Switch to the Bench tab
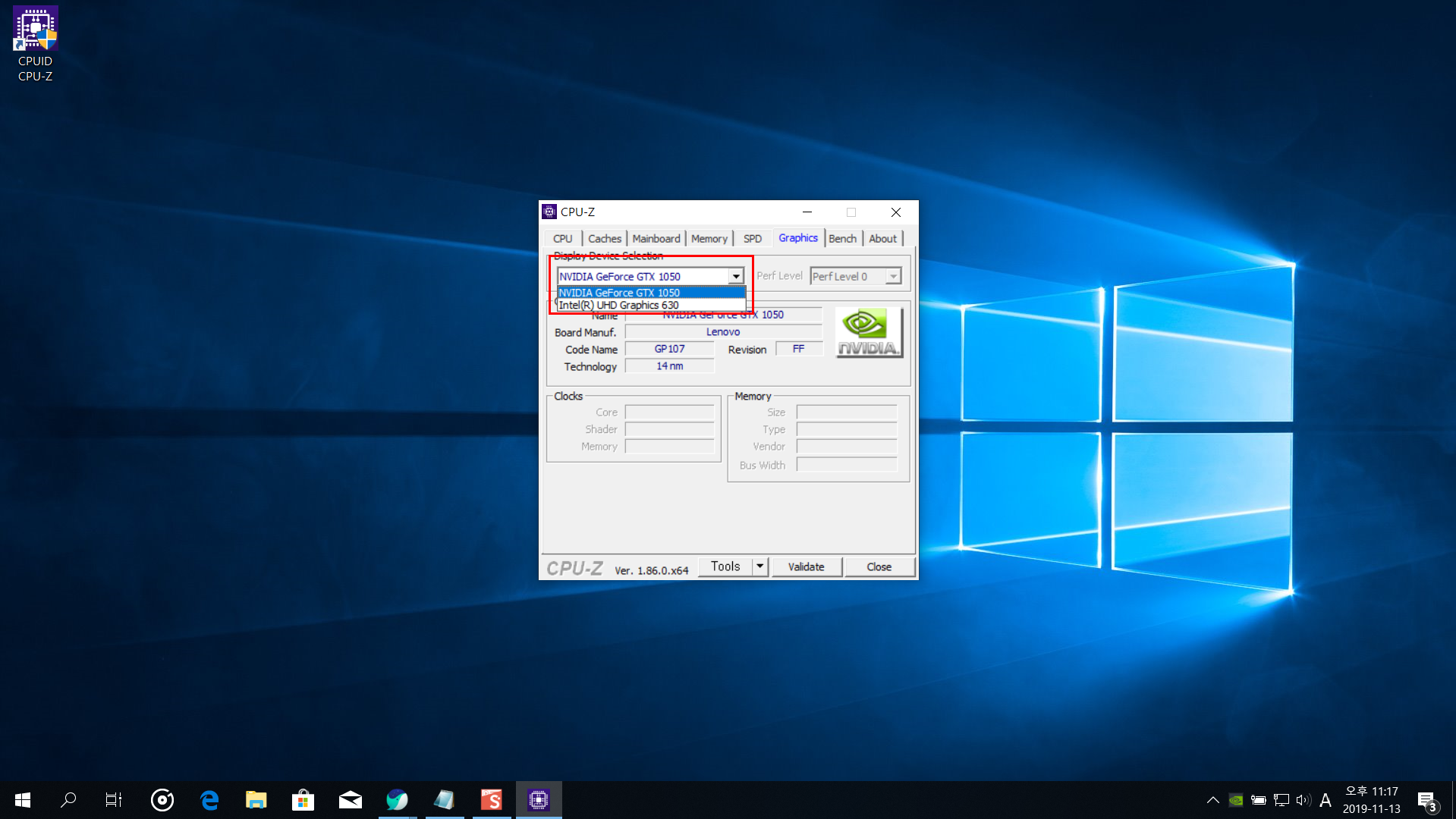Screen dimensions: 1456x819 click(x=842, y=238)
